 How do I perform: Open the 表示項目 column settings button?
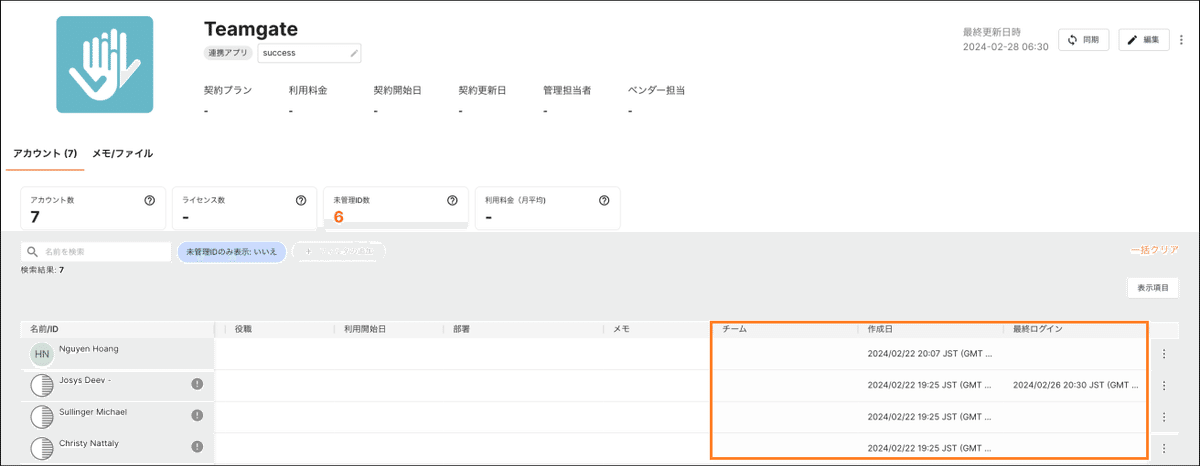[1153, 288]
